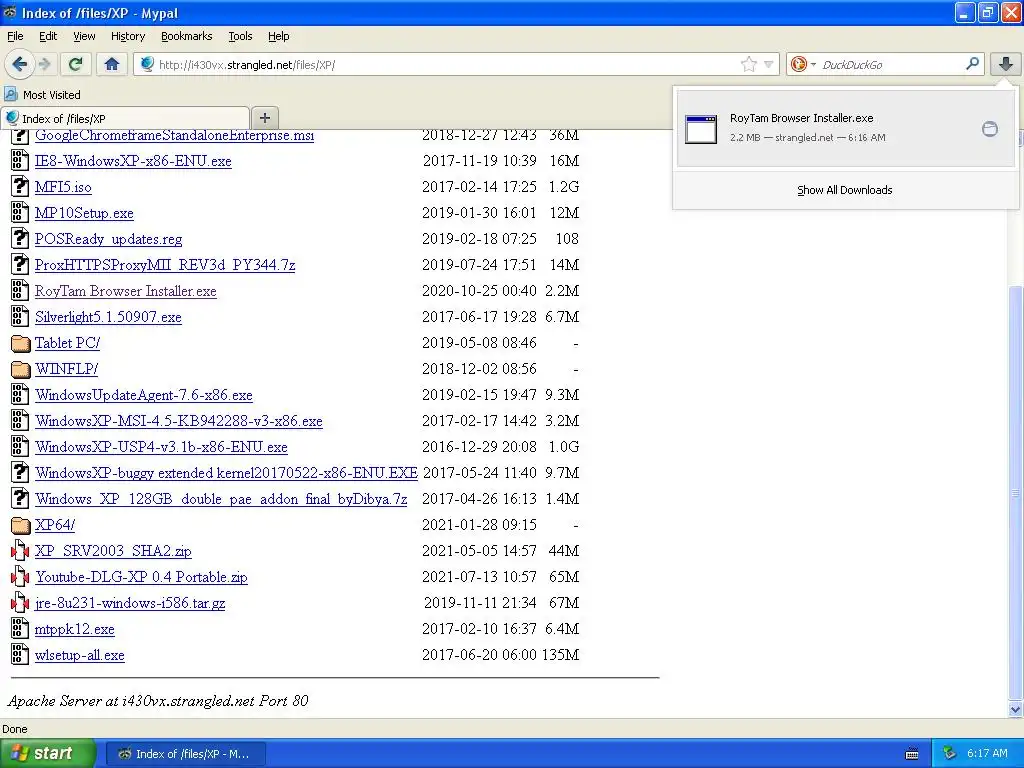Open containing folder for RoyTam download
The image size is (1024, 768).
(989, 129)
